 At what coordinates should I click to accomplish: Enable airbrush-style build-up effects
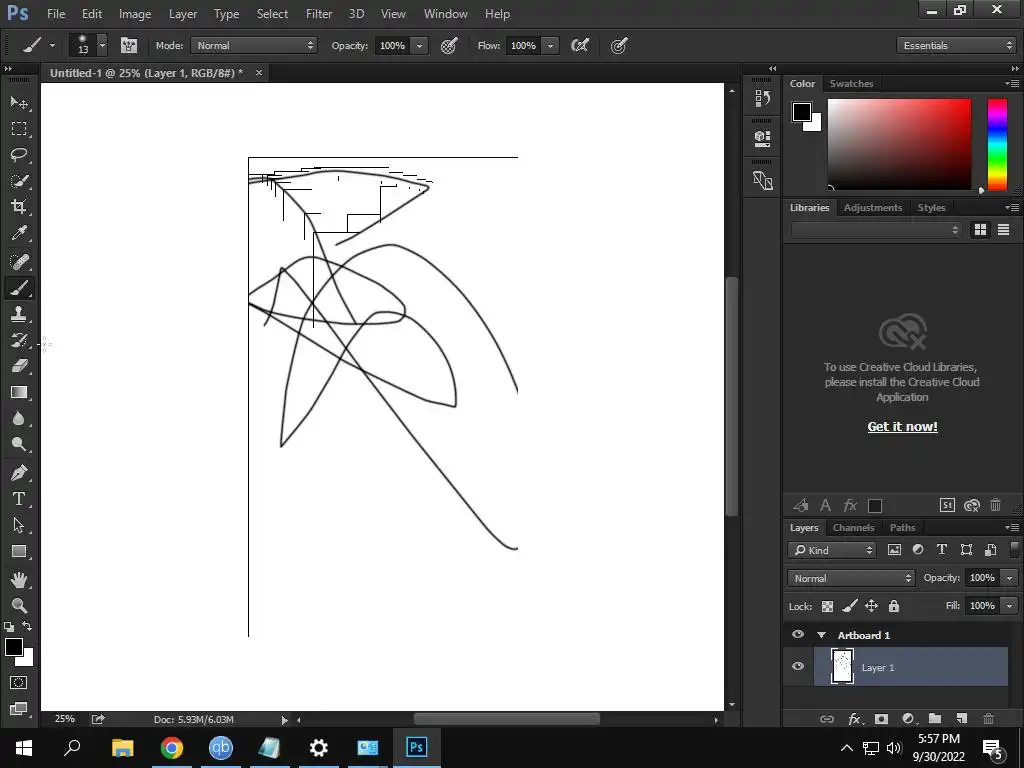click(x=579, y=45)
